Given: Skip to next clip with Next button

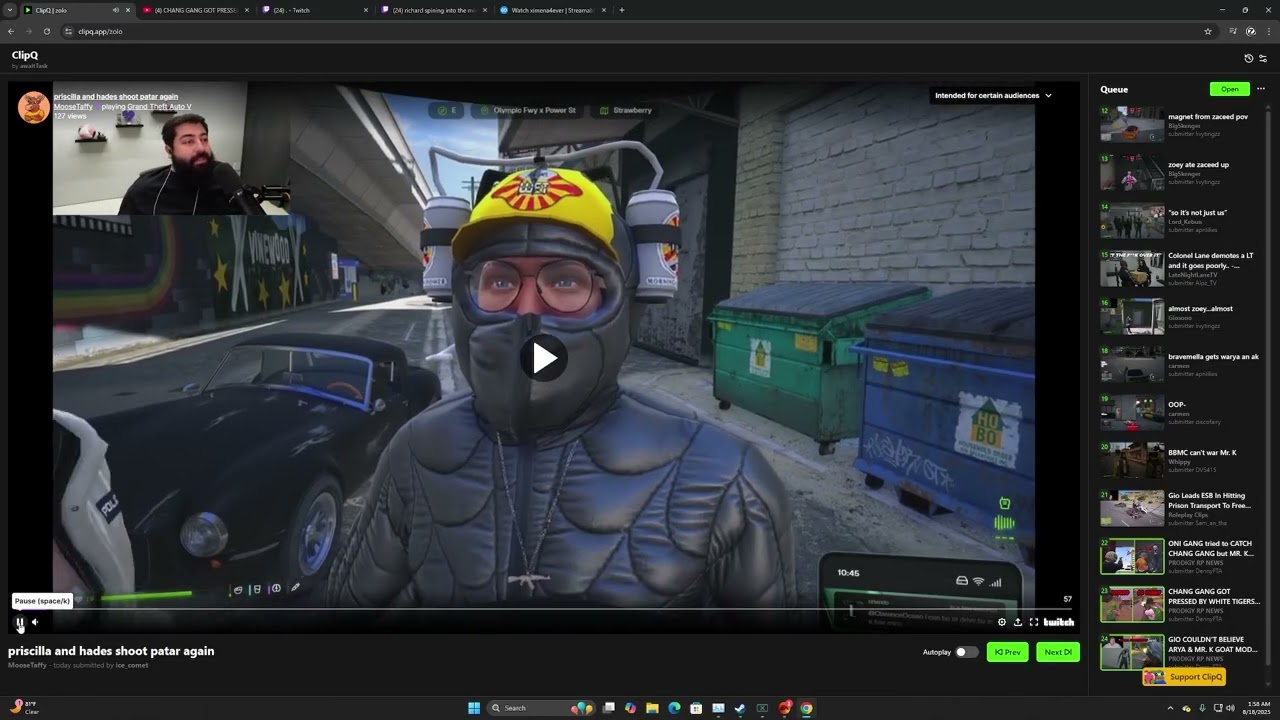Looking at the screenshot, I should point(1058,652).
